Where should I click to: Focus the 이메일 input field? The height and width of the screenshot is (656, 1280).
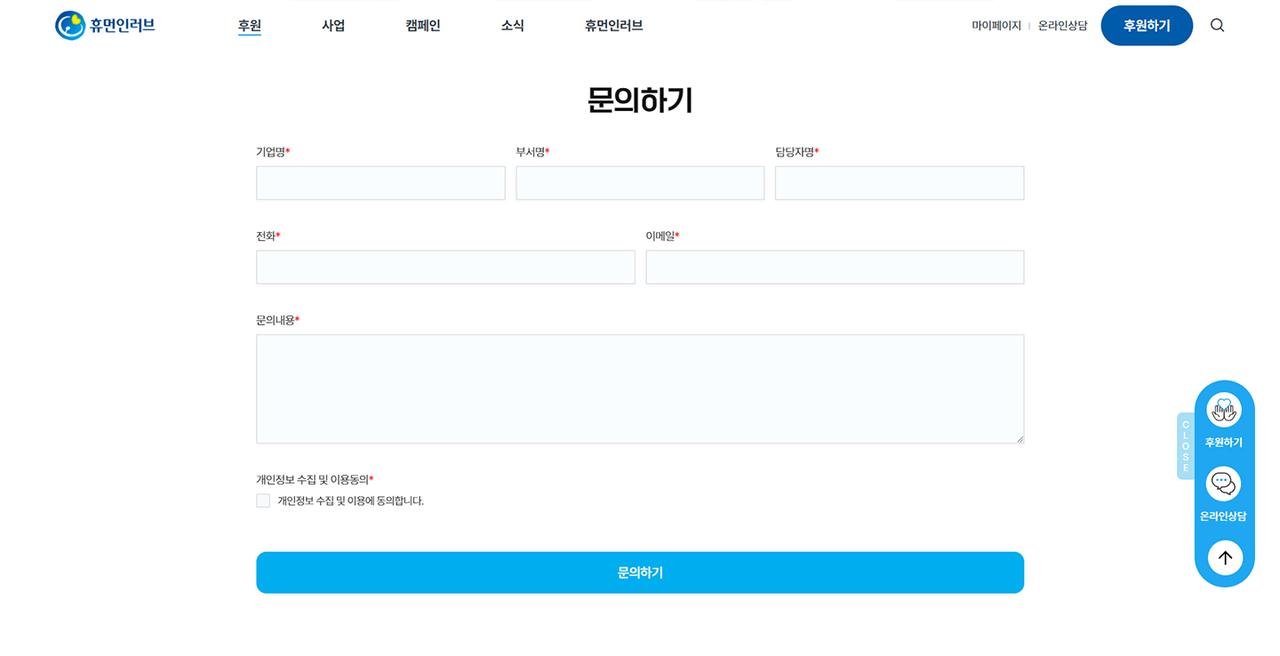point(835,267)
